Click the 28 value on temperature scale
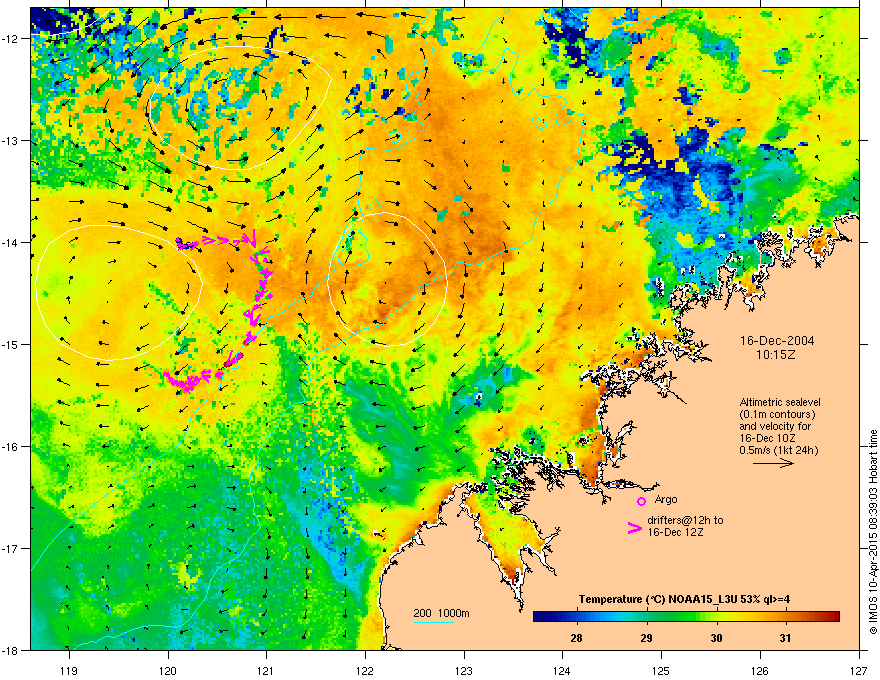This screenshot has width=880, height=680. [x=576, y=638]
